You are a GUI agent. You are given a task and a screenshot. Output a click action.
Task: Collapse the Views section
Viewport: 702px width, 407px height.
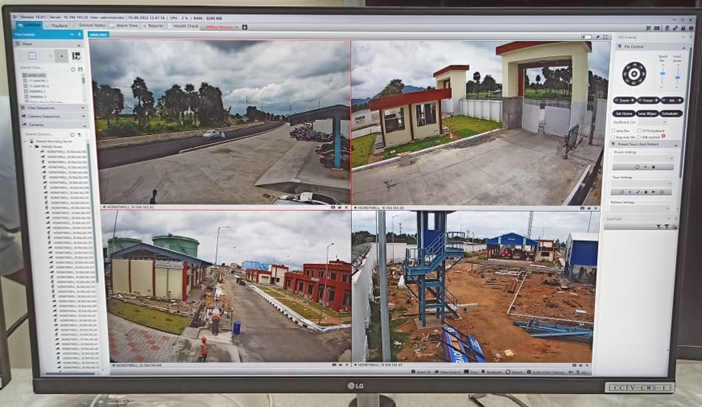click(79, 46)
